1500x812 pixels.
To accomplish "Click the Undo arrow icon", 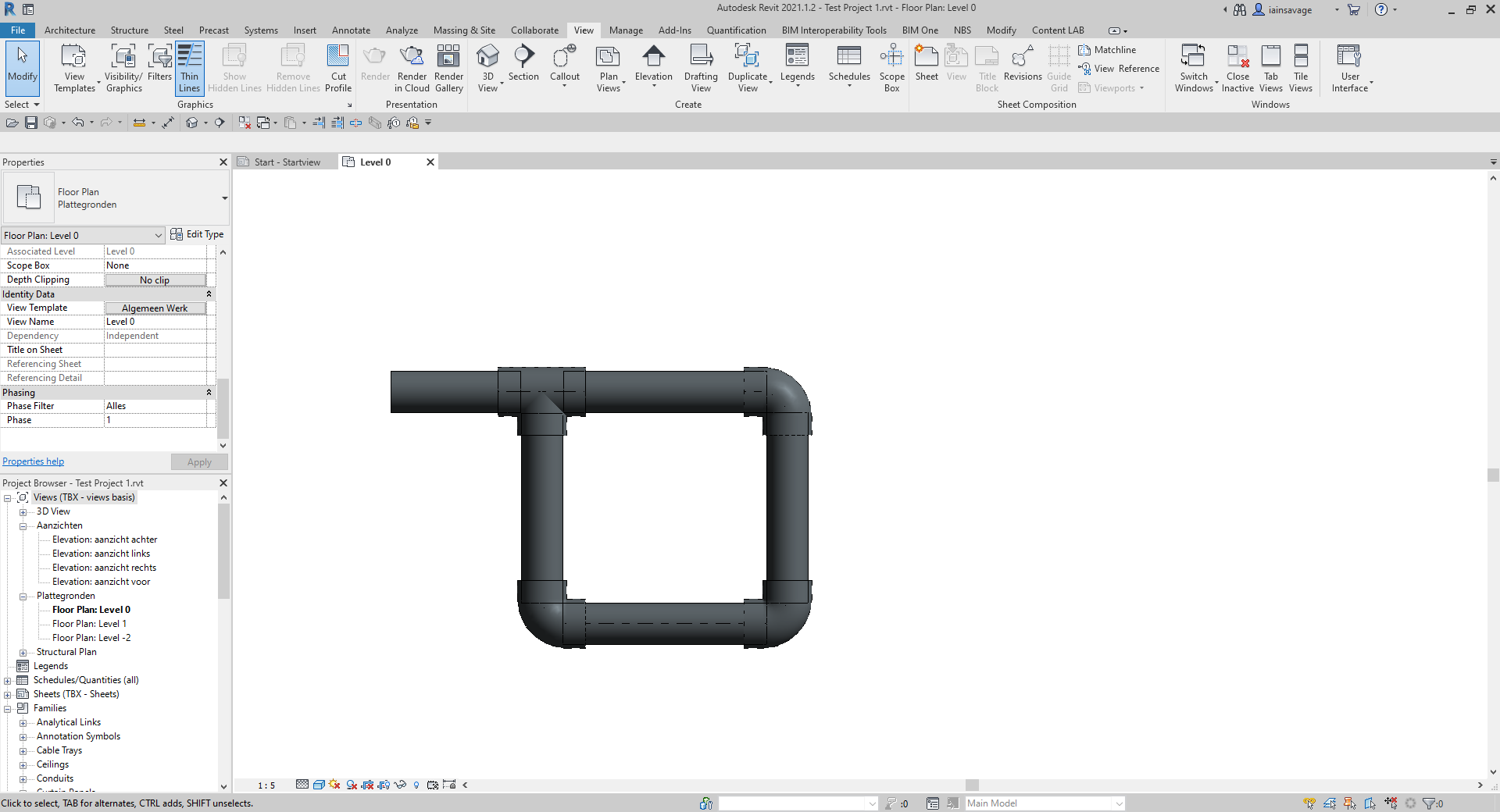I will (77, 123).
